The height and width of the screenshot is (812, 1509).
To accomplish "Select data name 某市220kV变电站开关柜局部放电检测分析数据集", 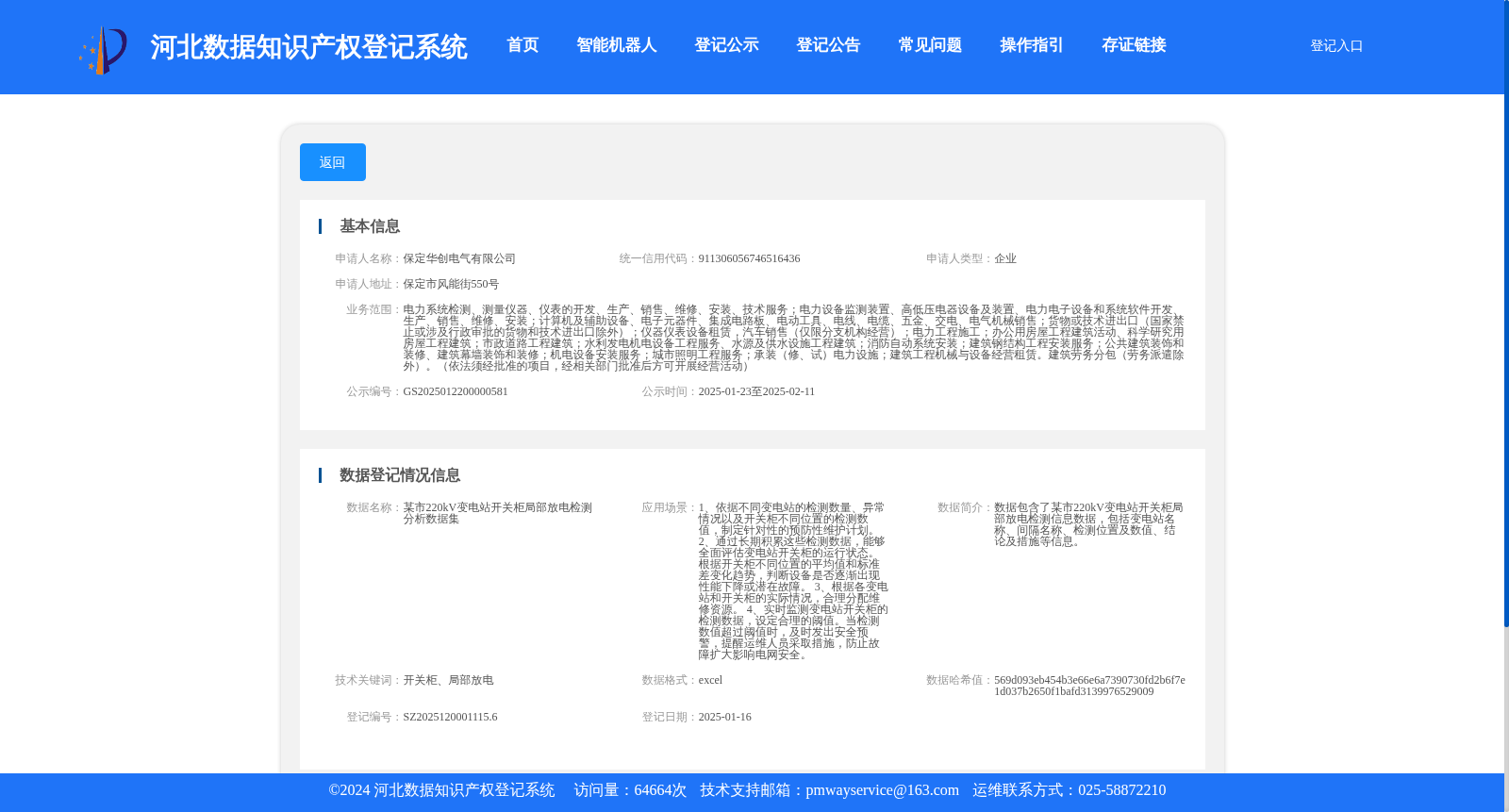I will 498,513.
